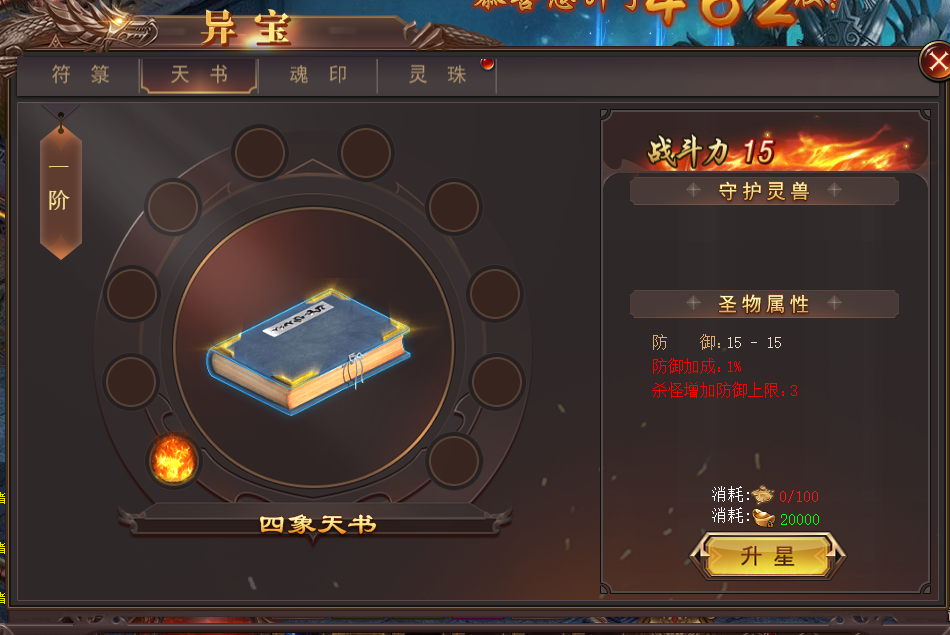Image resolution: width=950 pixels, height=635 pixels.
Task: Open the 天书 tab
Action: [199, 75]
